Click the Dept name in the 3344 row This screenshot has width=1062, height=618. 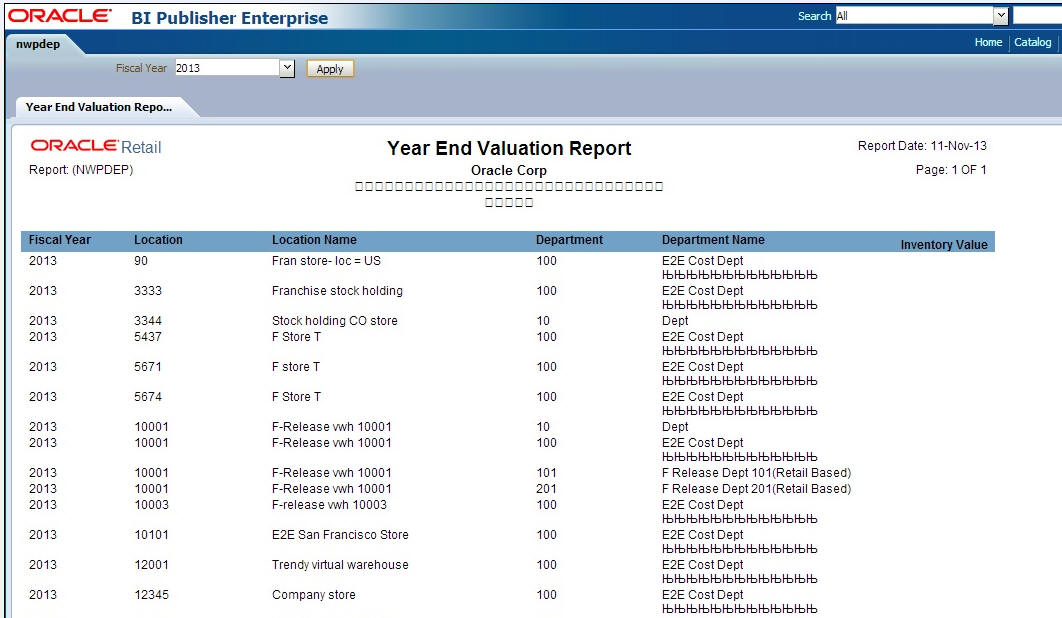[675, 321]
